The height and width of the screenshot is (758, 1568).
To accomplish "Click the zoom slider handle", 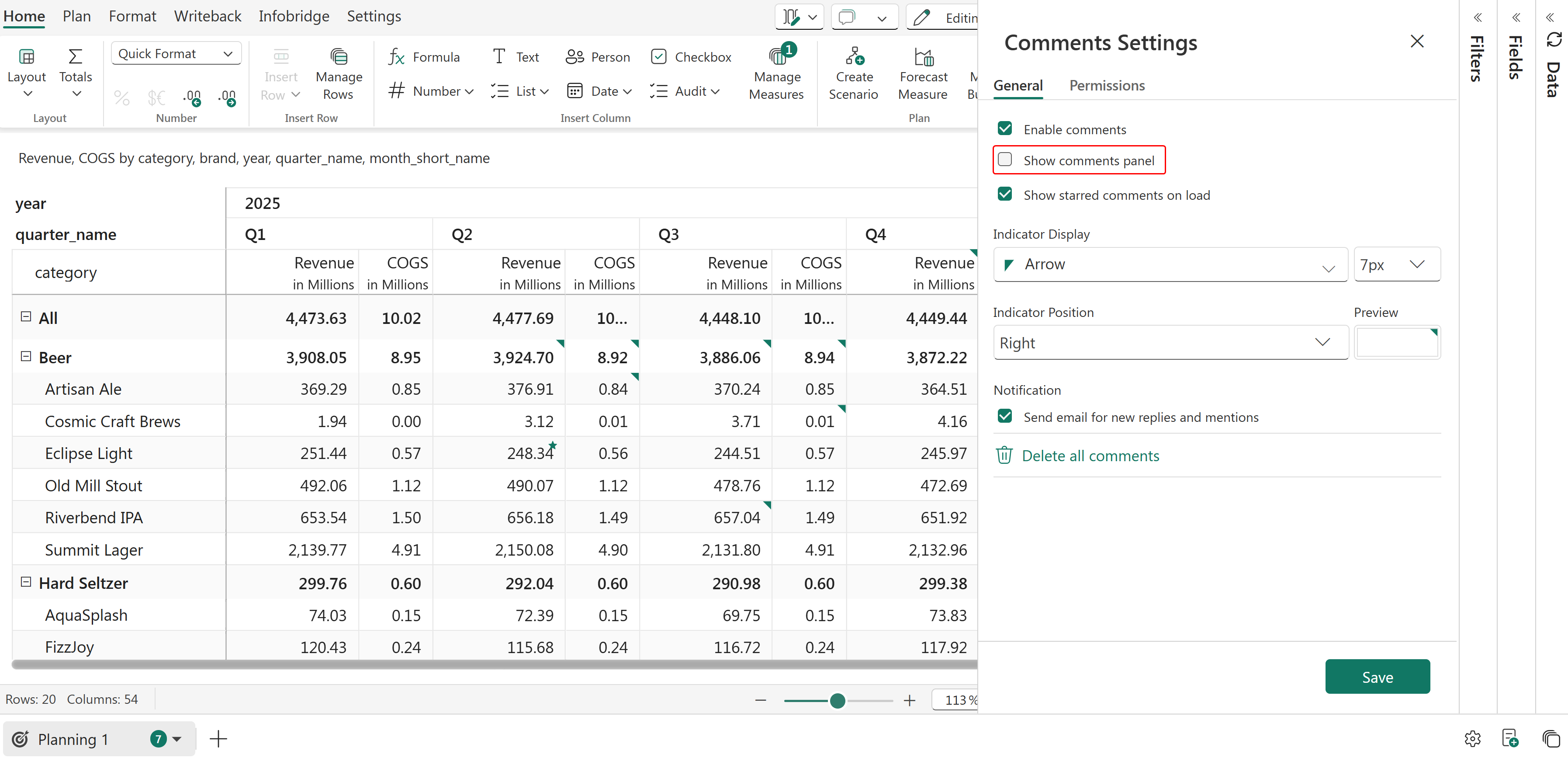I will [x=837, y=701].
